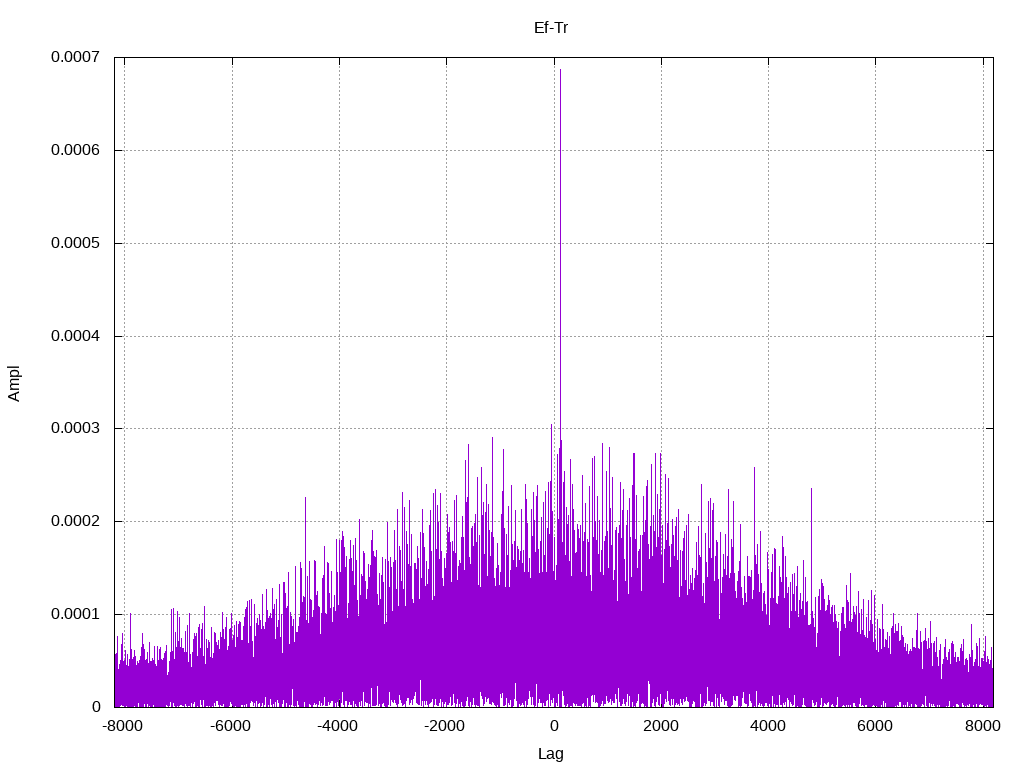The width and height of the screenshot is (1024, 768).
Task: Click the 0.0006 y-axis tick label
Action: coord(76,150)
